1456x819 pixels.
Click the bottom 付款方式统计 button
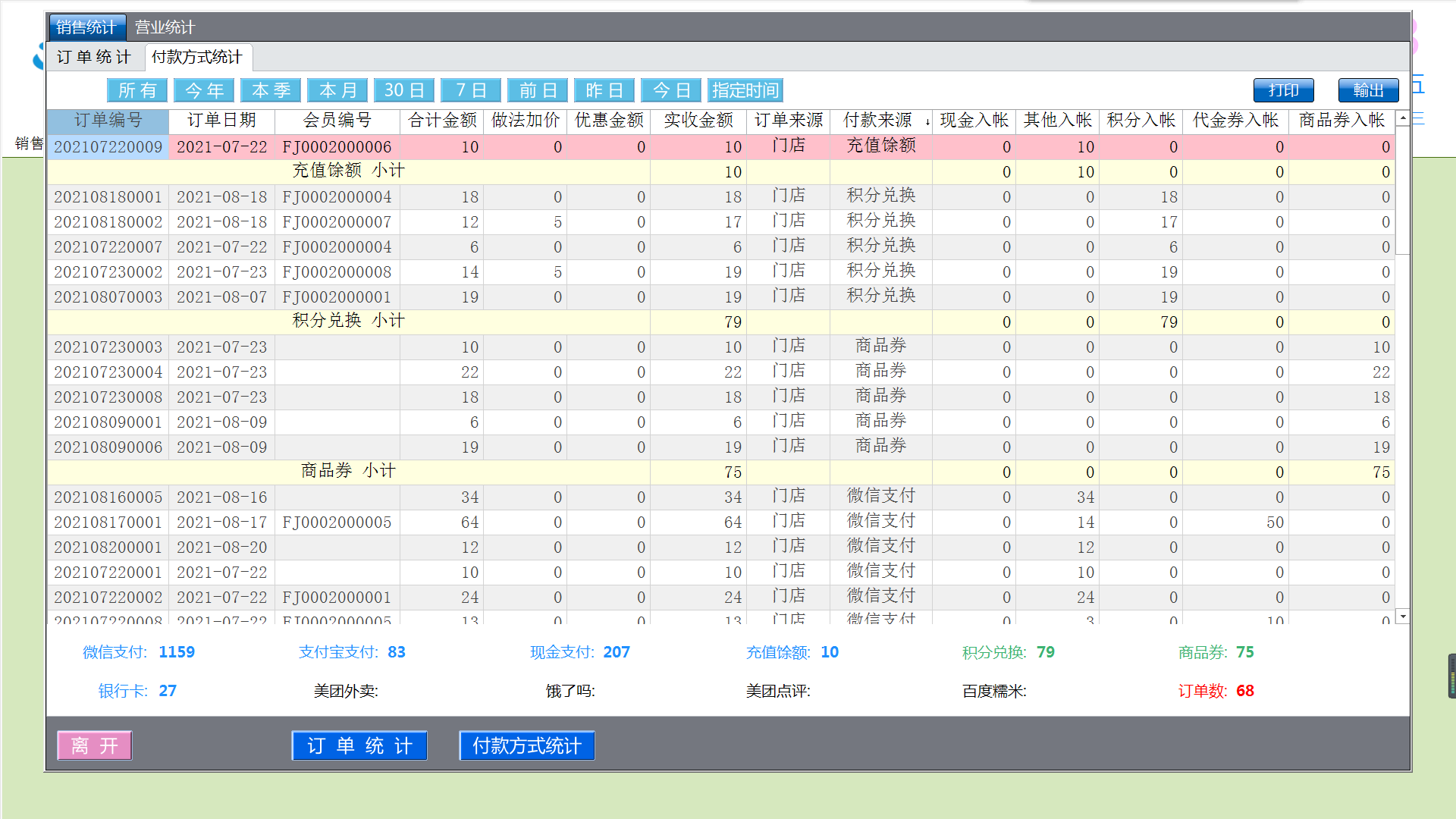tap(527, 745)
